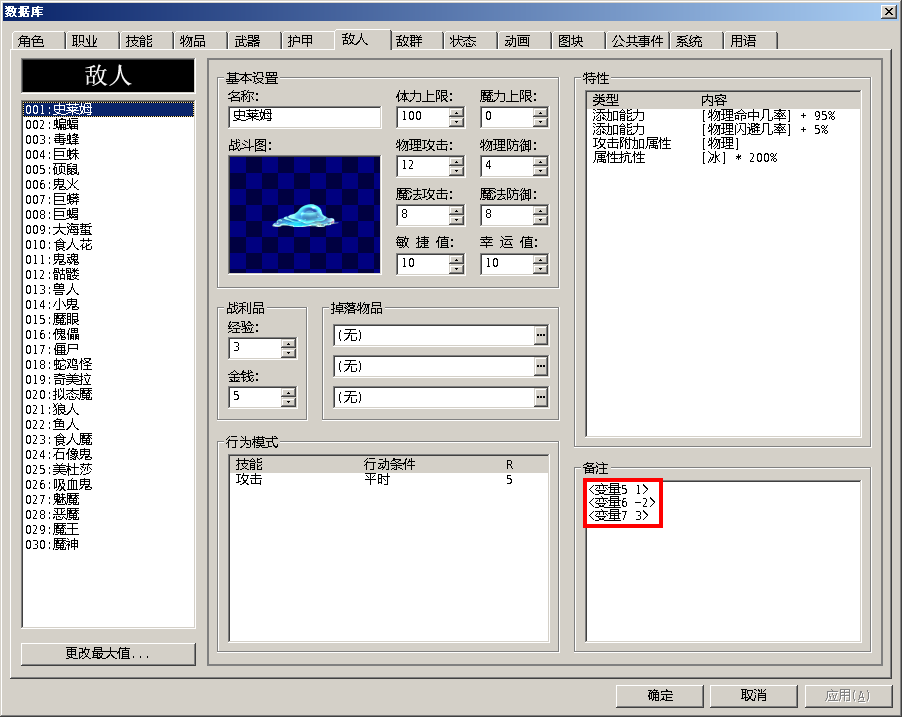
Task: Click into the 备注 note text area
Action: [723, 561]
